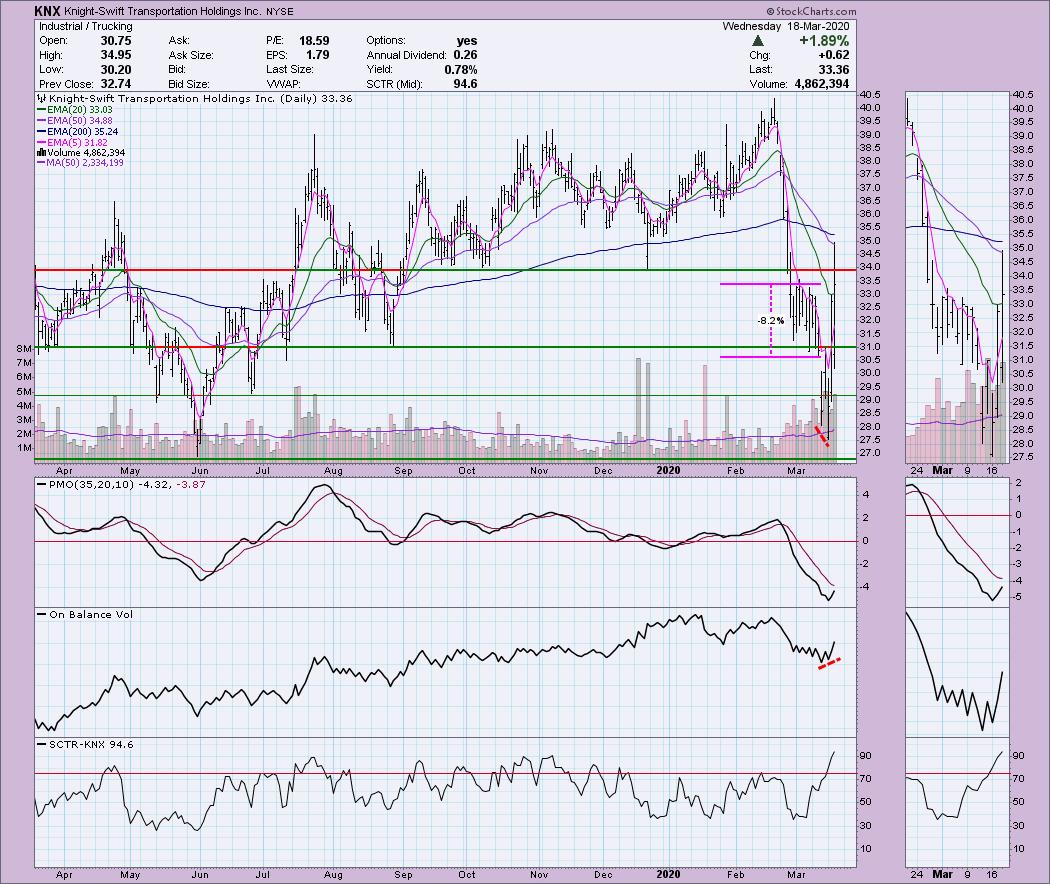Image resolution: width=1050 pixels, height=884 pixels.
Task: Click the '8M' volume axis label
Action: click(24, 348)
